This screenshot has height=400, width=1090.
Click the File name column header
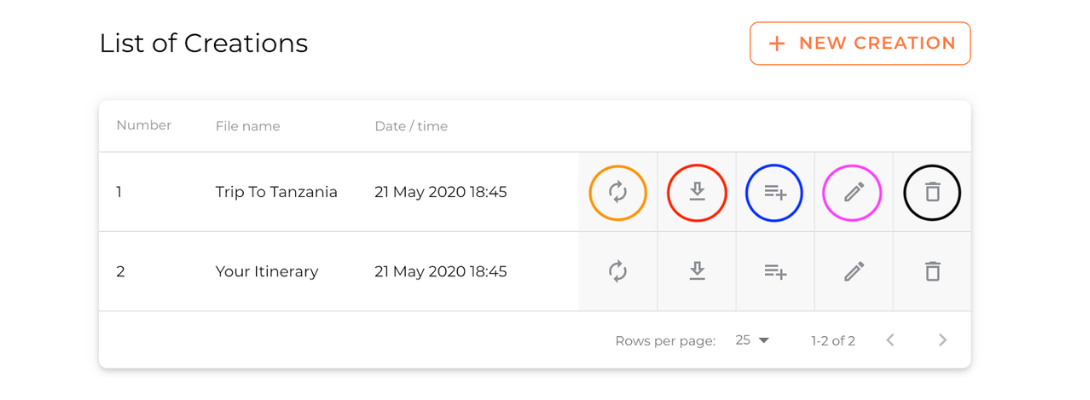247,127
